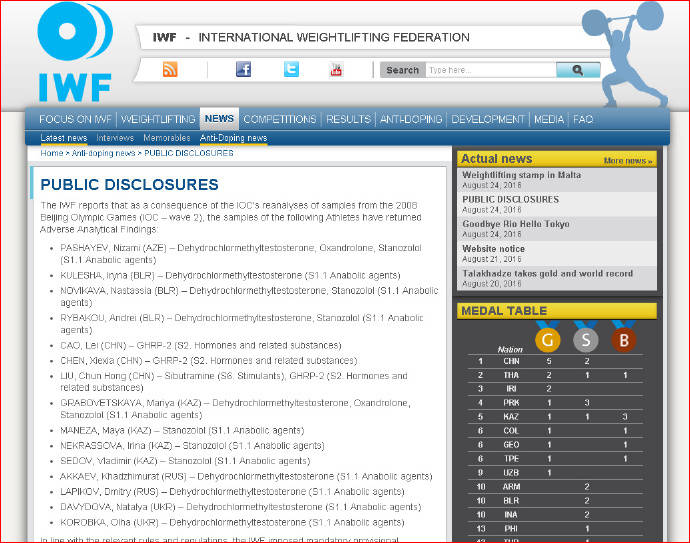Image resolution: width=690 pixels, height=543 pixels.
Task: Open PUBLIC DISCLOSURES item in Actual news
Action: coord(510,199)
